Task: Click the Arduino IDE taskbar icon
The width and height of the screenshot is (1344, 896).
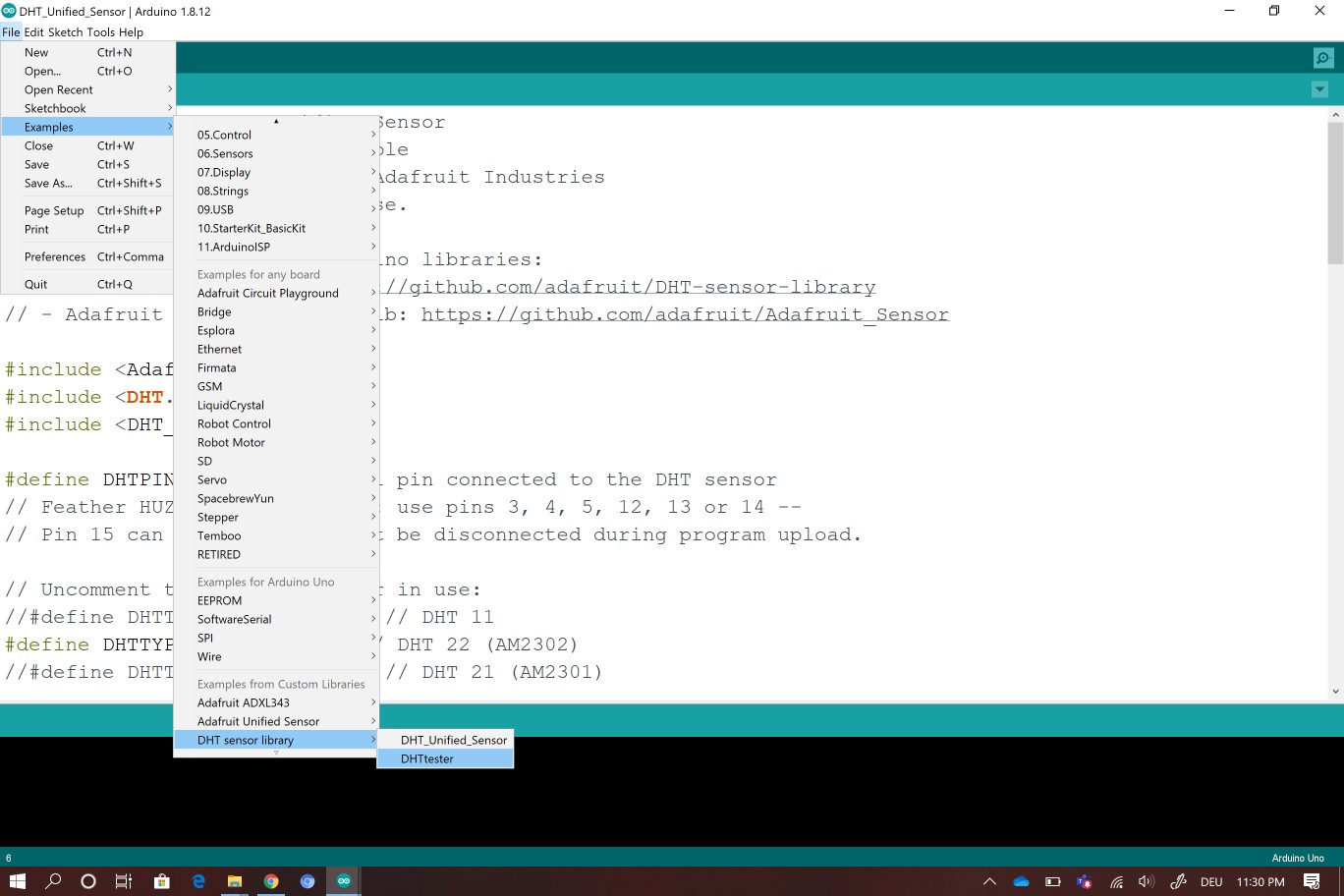Action: click(x=344, y=881)
